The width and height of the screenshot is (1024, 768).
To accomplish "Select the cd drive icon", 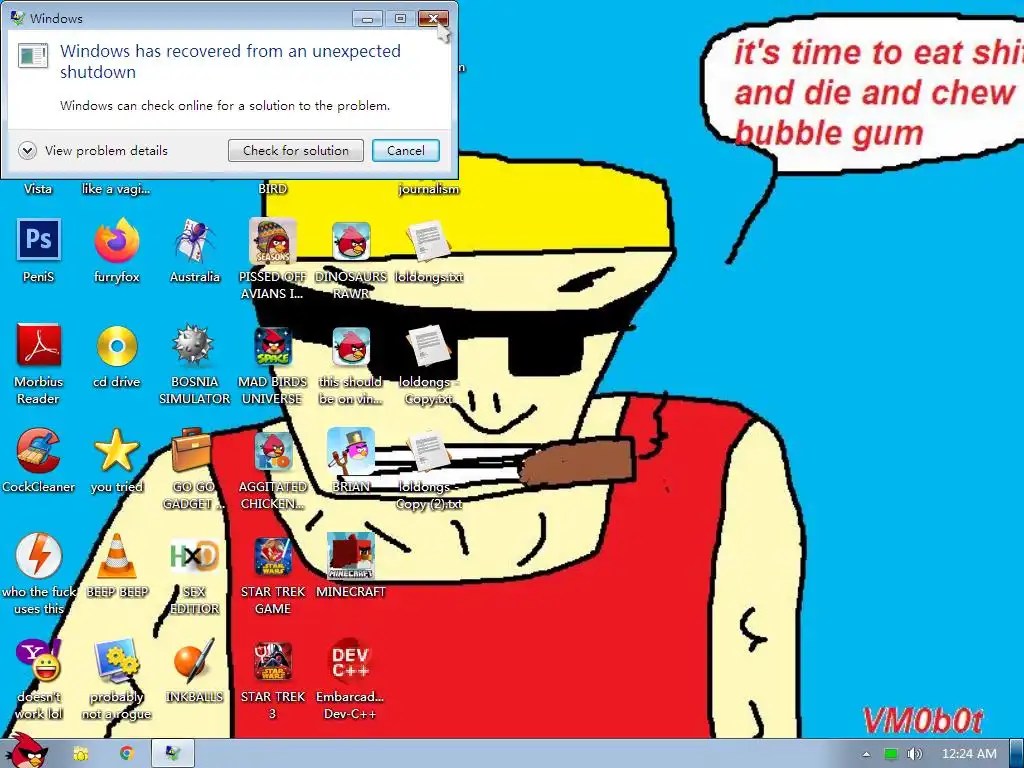I will (116, 345).
